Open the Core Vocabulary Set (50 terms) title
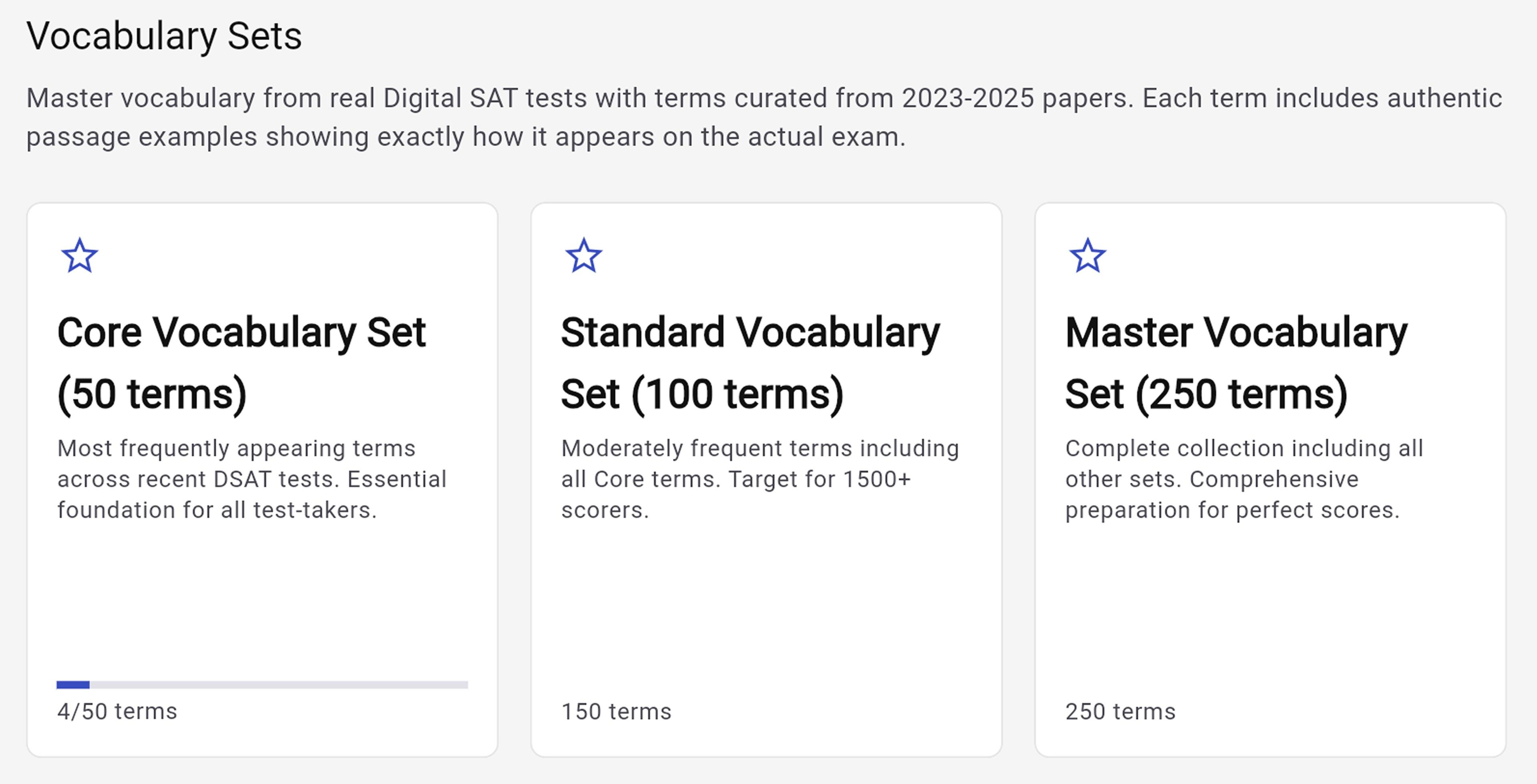 [241, 362]
